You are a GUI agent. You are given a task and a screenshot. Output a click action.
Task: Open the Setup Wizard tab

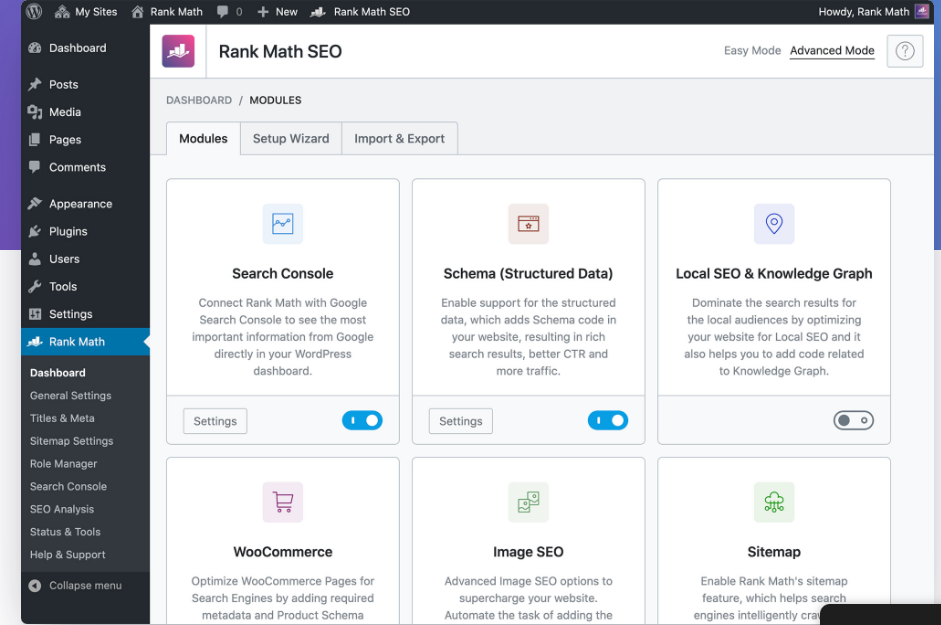pos(291,139)
